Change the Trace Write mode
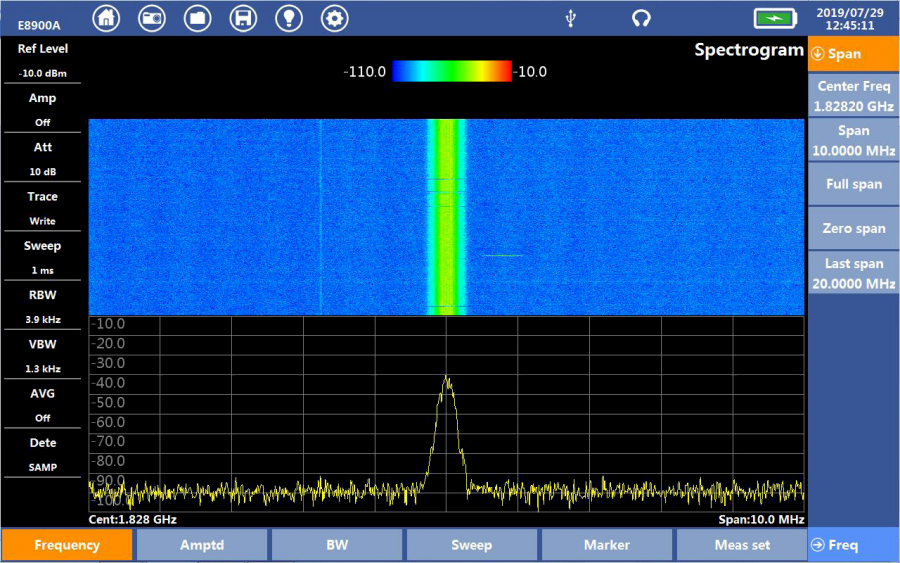The image size is (900, 563). [42, 208]
